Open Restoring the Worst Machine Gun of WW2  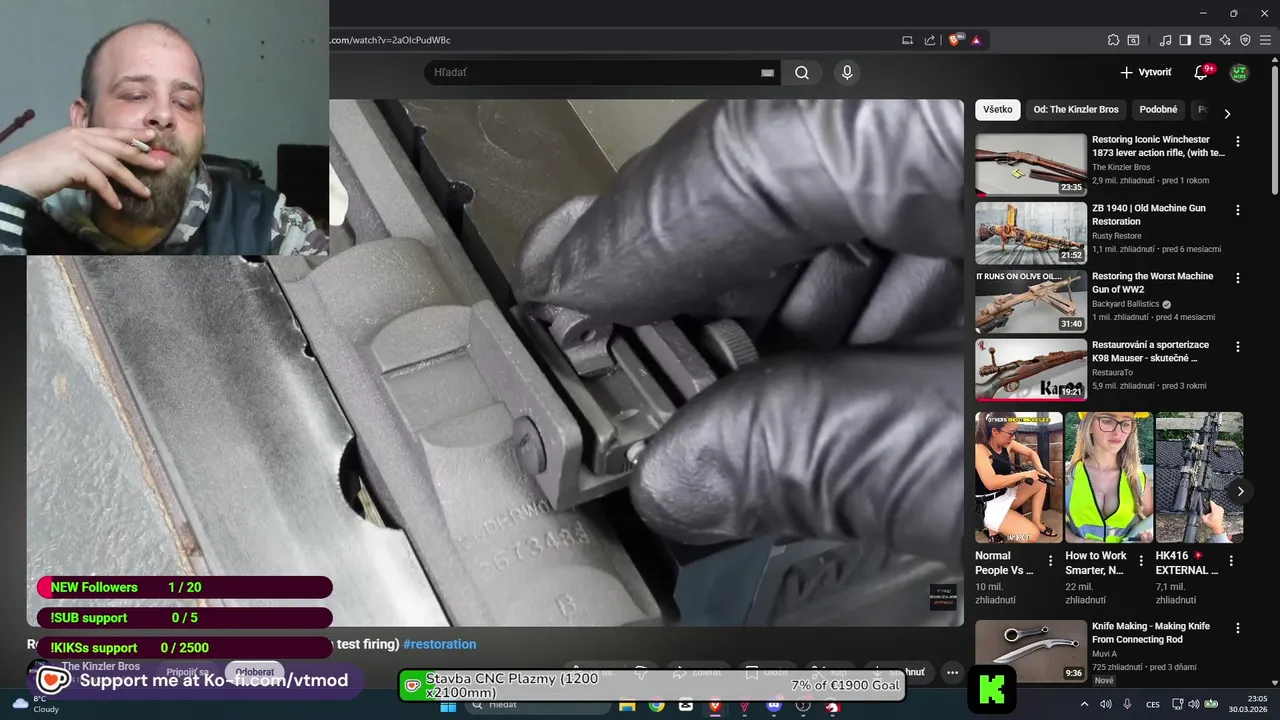[1152, 282]
